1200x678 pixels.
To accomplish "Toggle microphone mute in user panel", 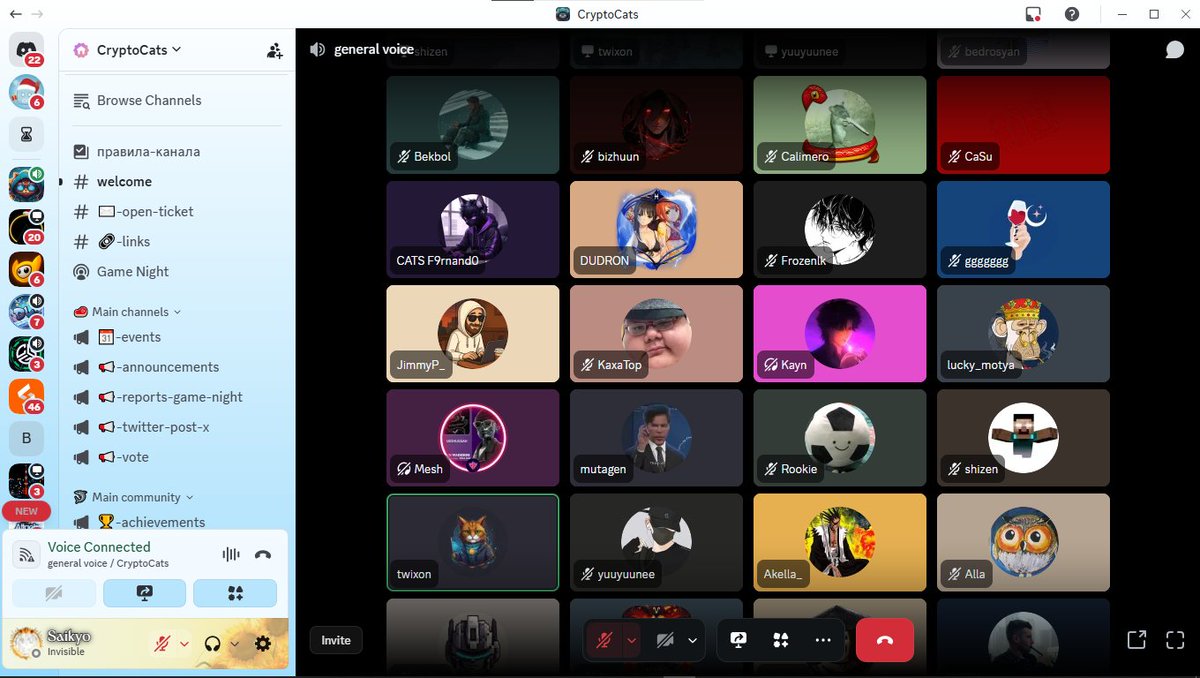I will (162, 643).
